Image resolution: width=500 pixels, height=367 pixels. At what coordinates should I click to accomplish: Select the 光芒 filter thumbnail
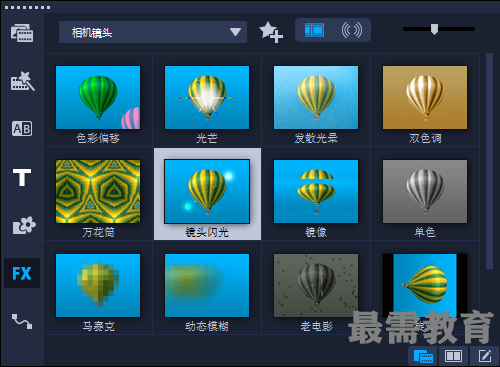point(207,97)
